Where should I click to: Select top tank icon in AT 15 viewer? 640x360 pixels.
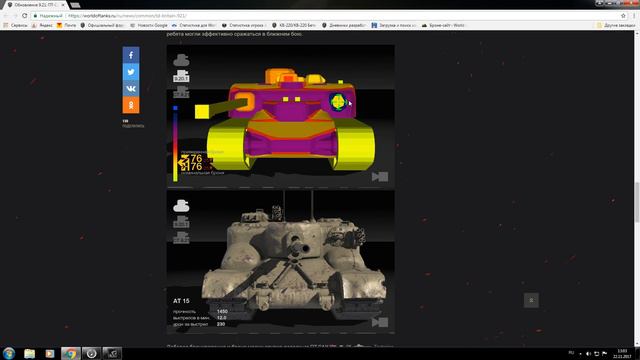(181, 206)
